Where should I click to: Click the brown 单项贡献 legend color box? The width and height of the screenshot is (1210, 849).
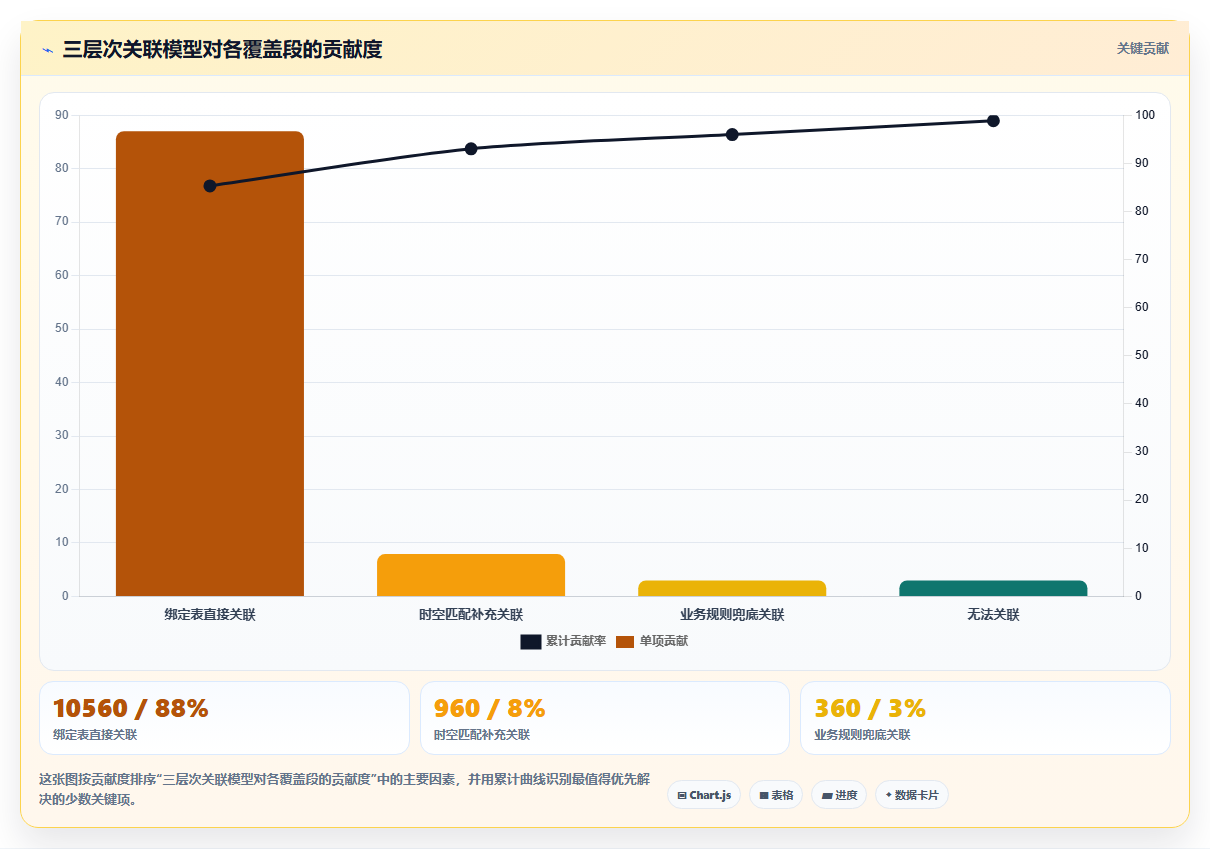(x=625, y=642)
